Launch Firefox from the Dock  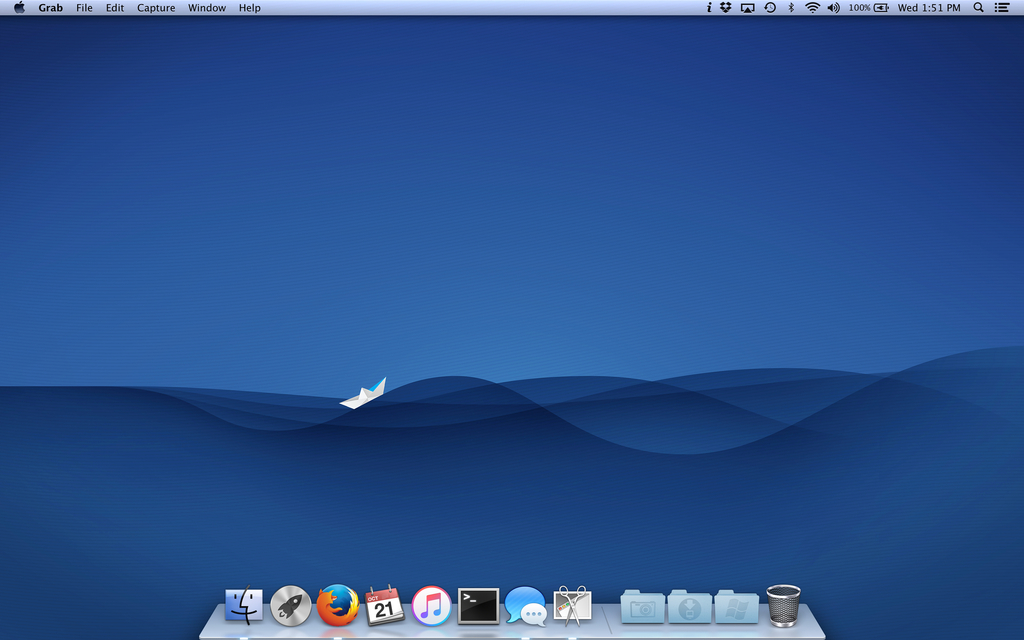tap(338, 605)
